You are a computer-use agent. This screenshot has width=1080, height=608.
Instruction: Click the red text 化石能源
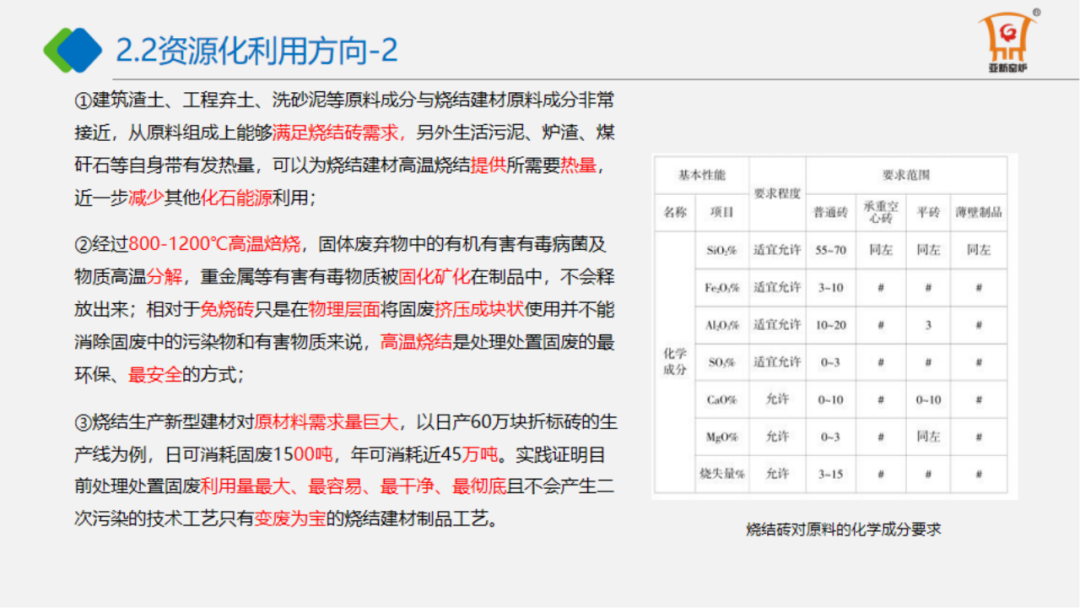(x=234, y=197)
